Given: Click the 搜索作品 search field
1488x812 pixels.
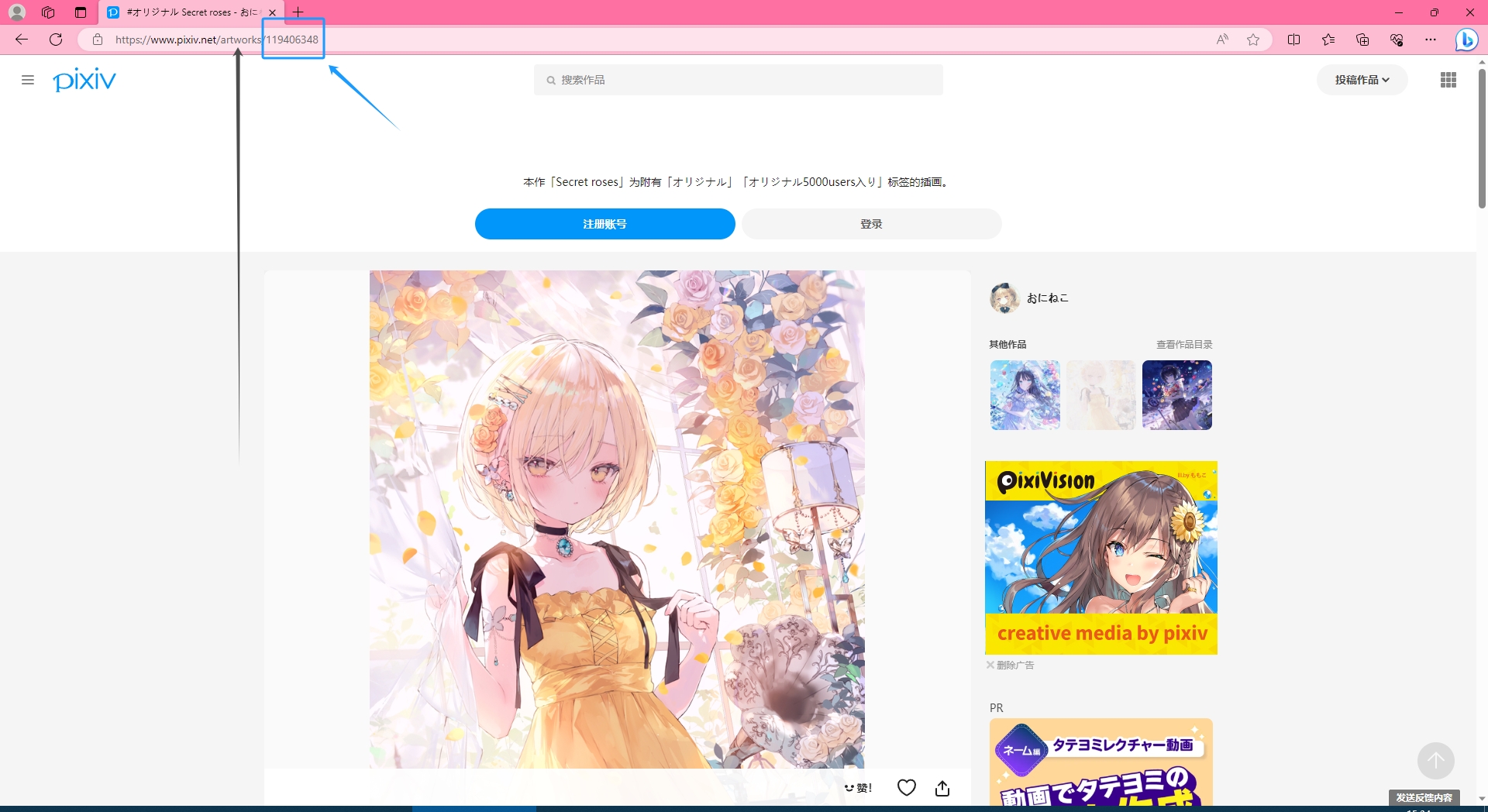Looking at the screenshot, I should point(738,80).
